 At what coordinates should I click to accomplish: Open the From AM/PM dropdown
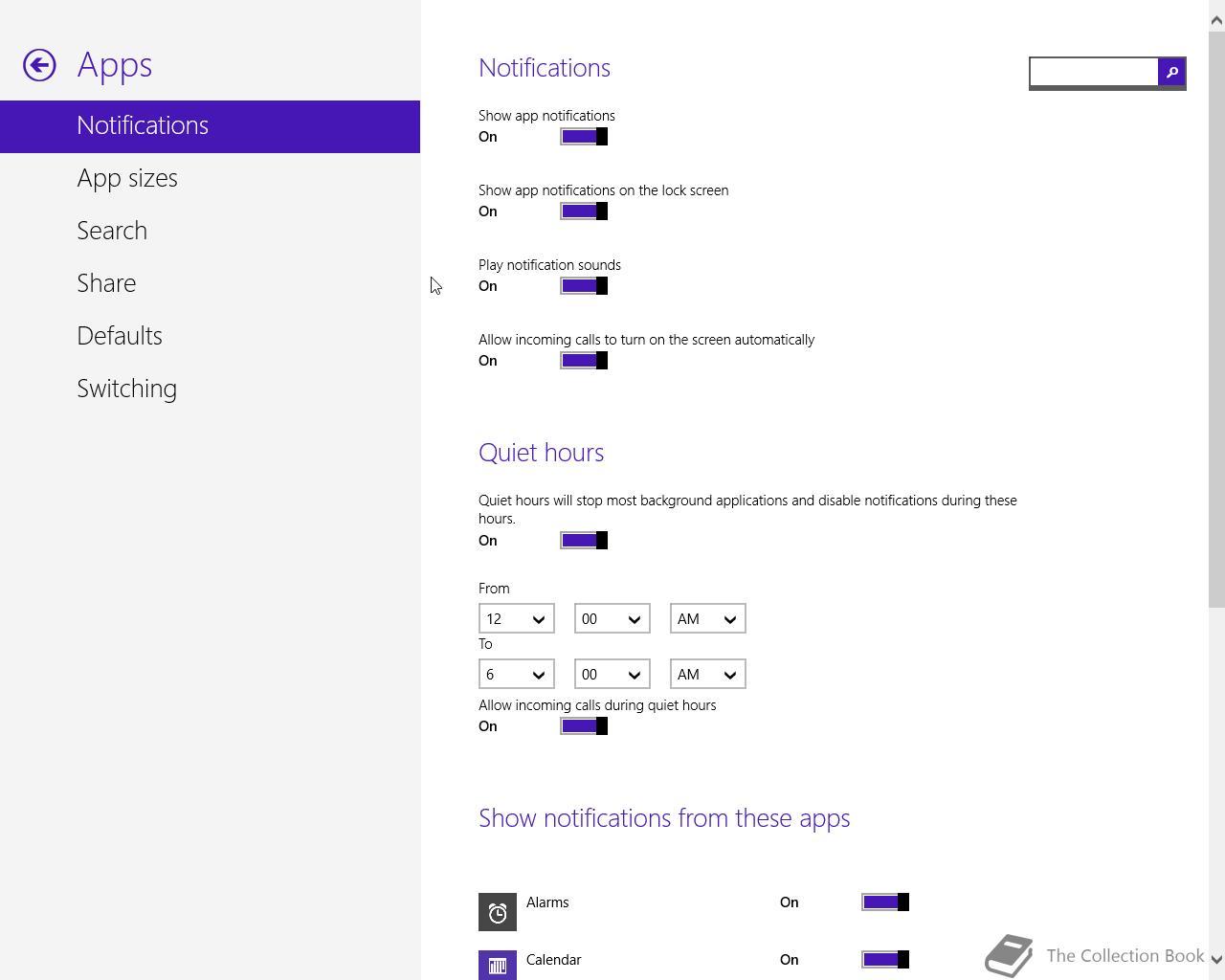[x=707, y=619]
